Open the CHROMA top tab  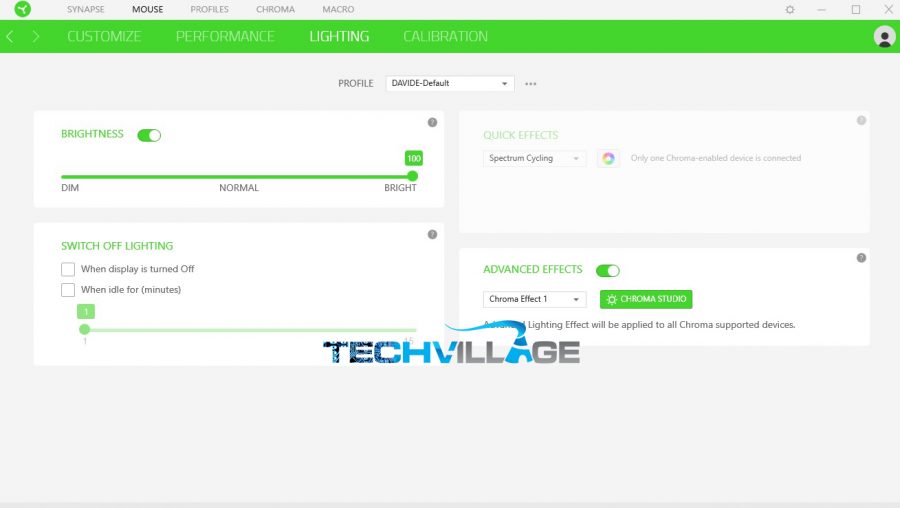click(x=276, y=9)
